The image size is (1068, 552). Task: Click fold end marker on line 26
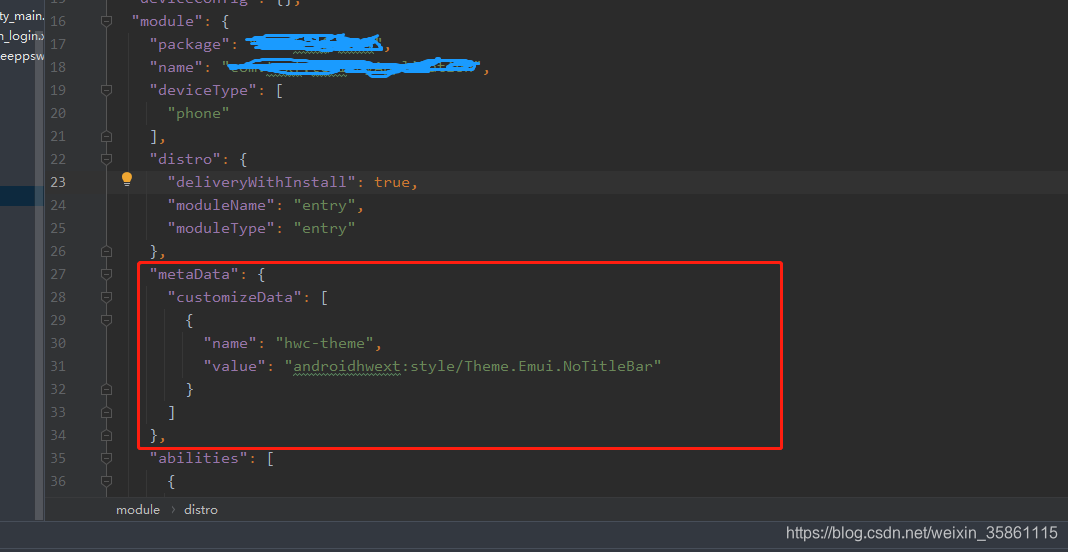(x=106, y=251)
